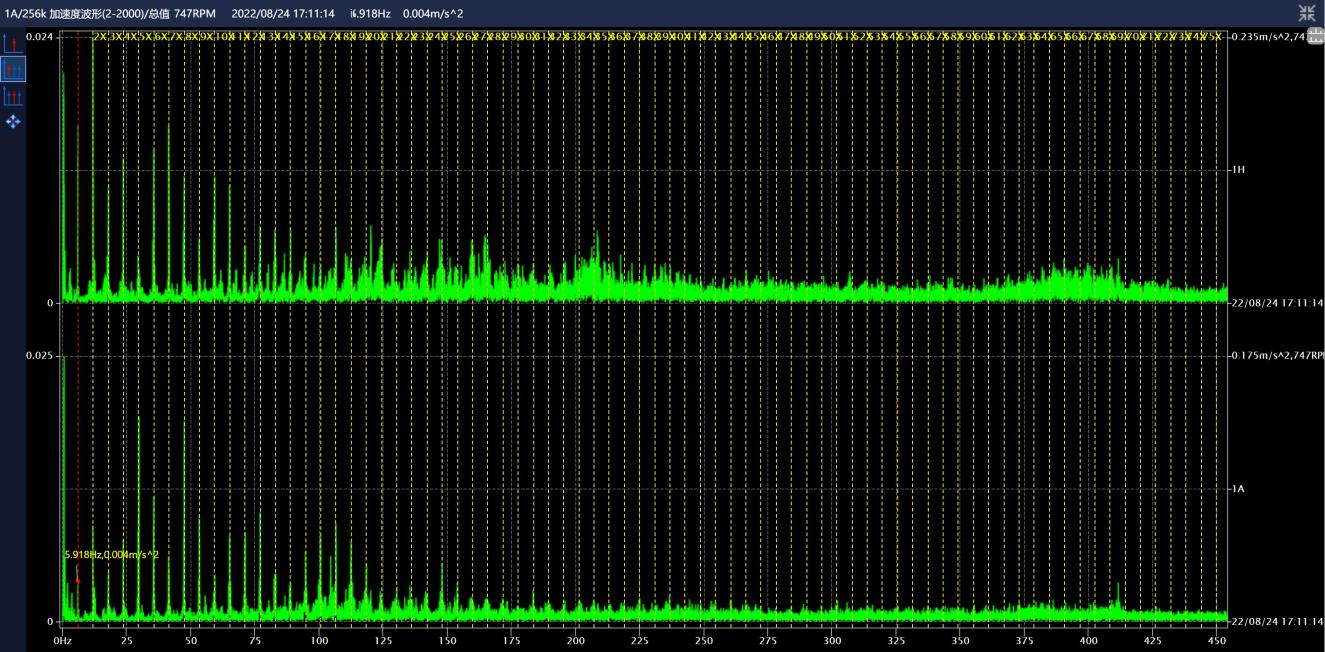Screen dimensions: 1325x652
Task: Click the '200' x-axis frequency label
Action: point(576,640)
